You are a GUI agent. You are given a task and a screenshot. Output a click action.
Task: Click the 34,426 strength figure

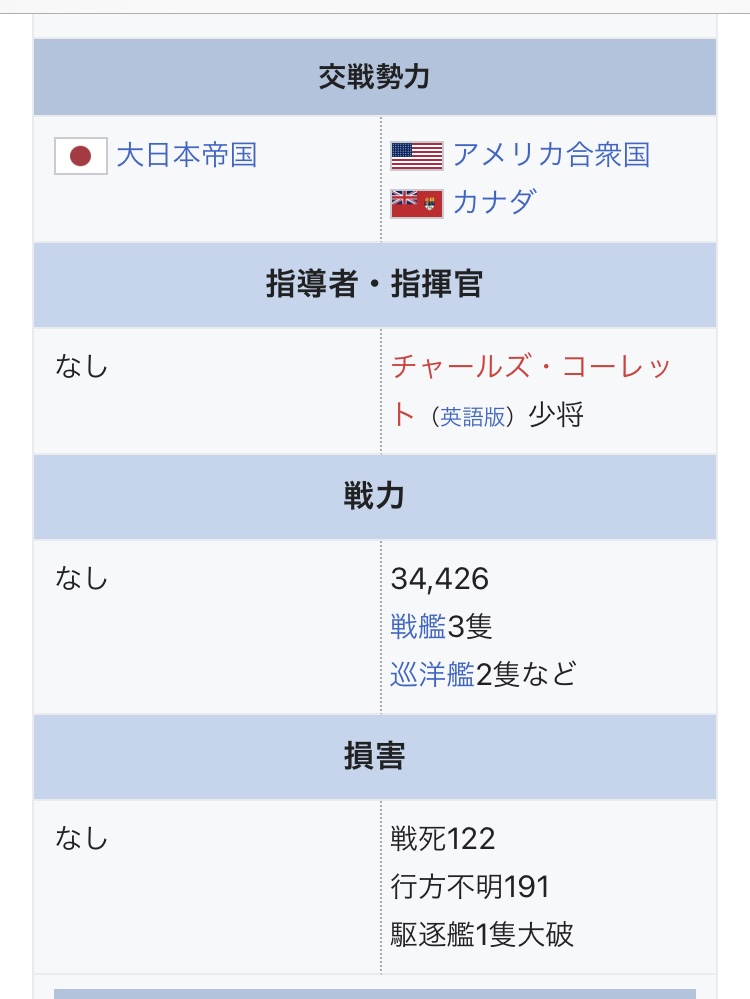tap(440, 579)
